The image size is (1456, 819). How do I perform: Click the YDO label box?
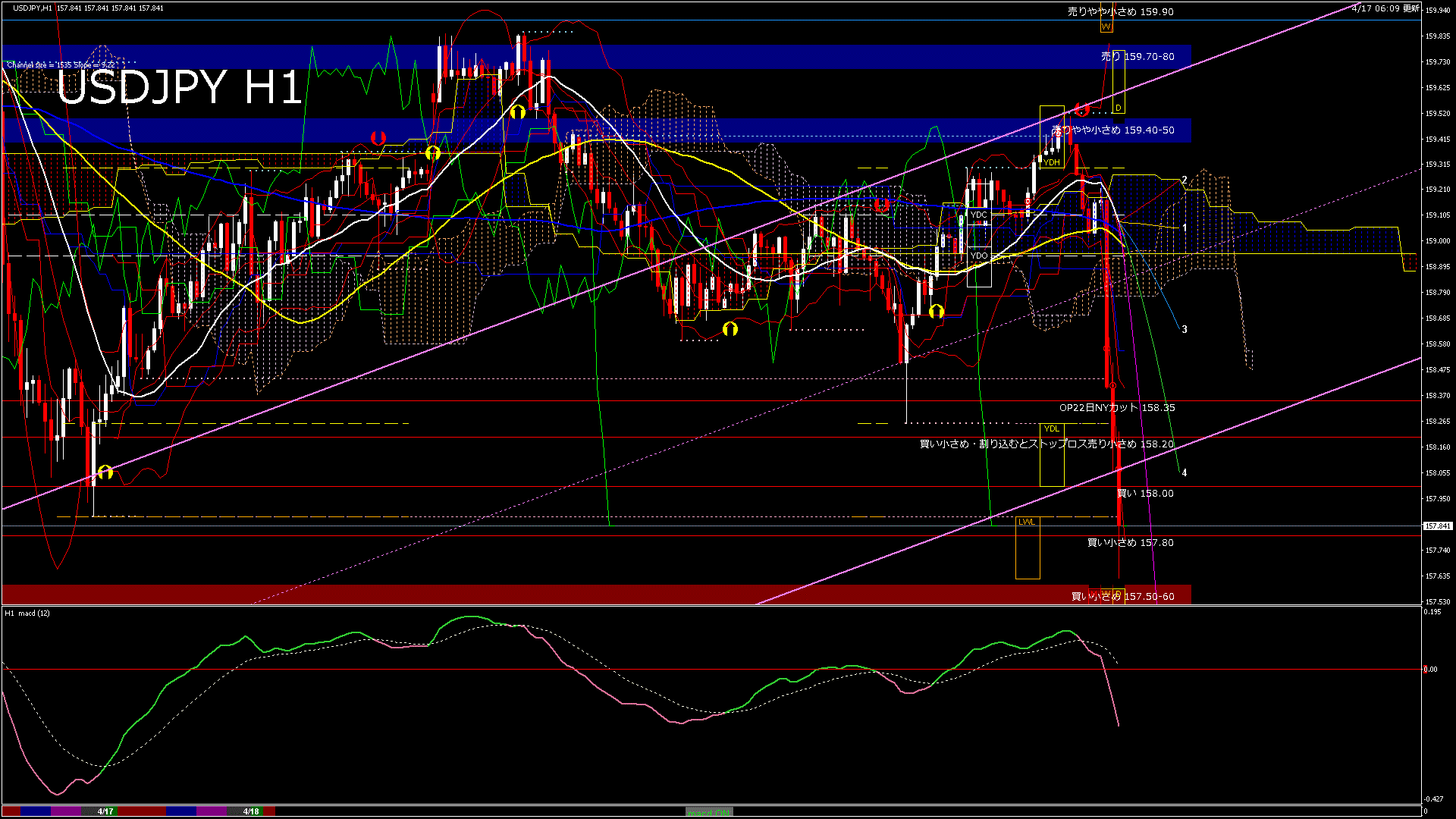click(x=979, y=256)
